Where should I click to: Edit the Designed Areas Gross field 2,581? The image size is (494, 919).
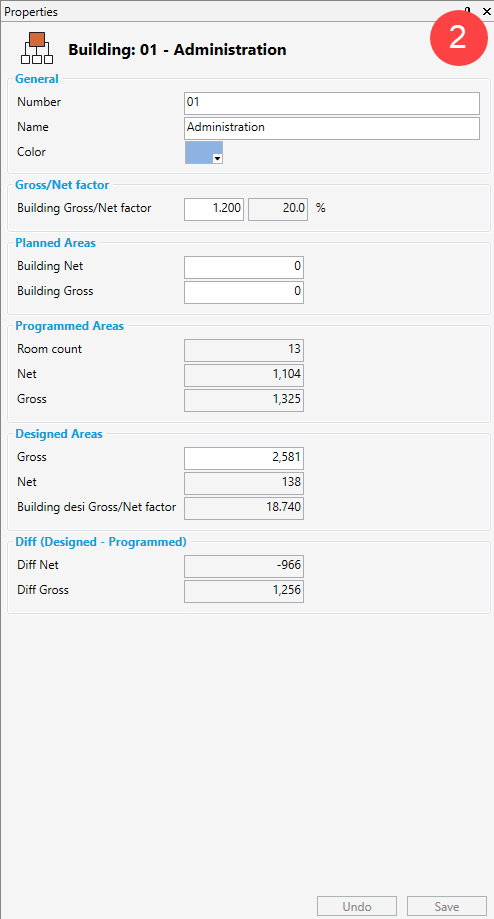(244, 458)
